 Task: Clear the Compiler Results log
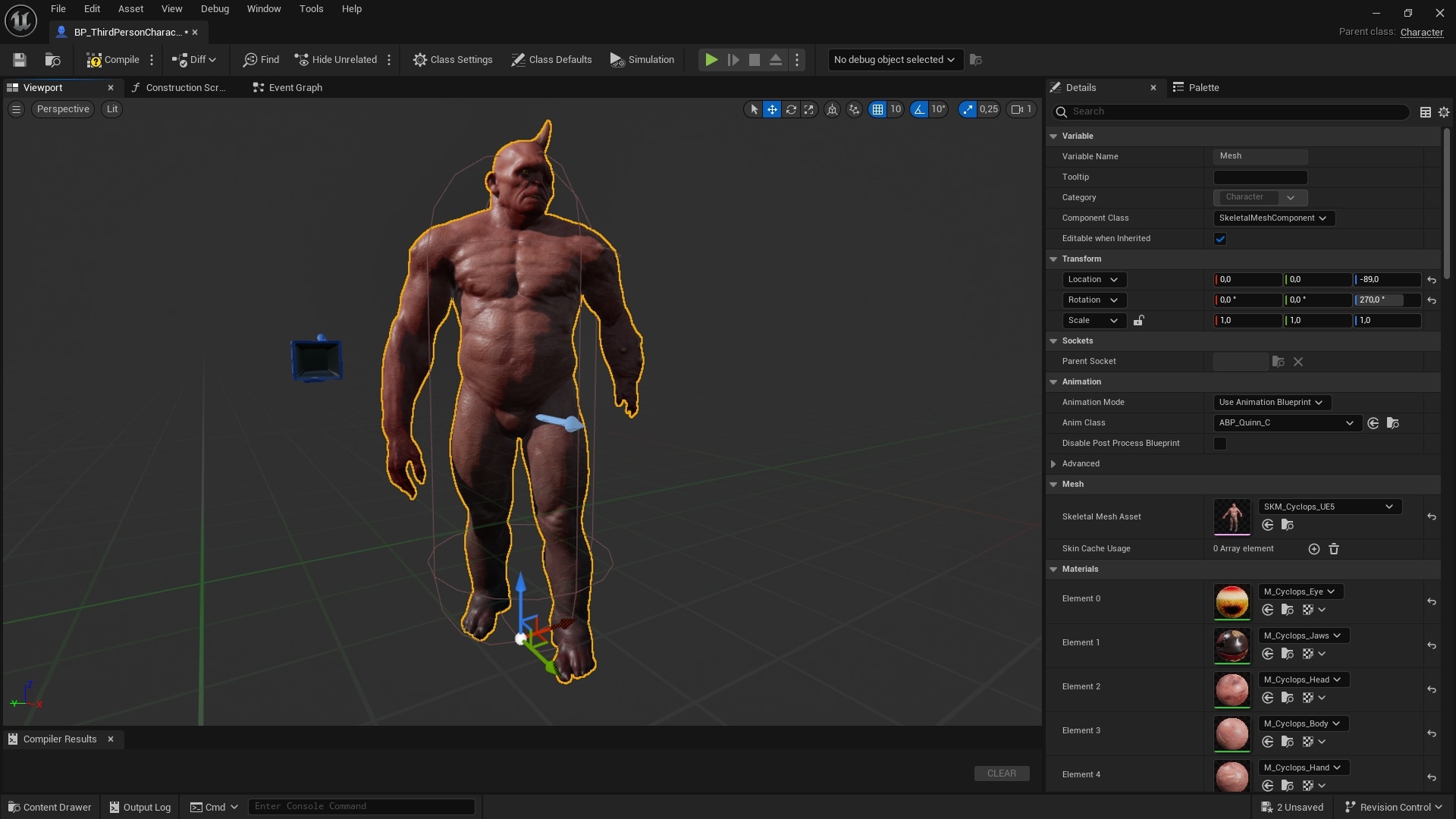coord(1002,773)
